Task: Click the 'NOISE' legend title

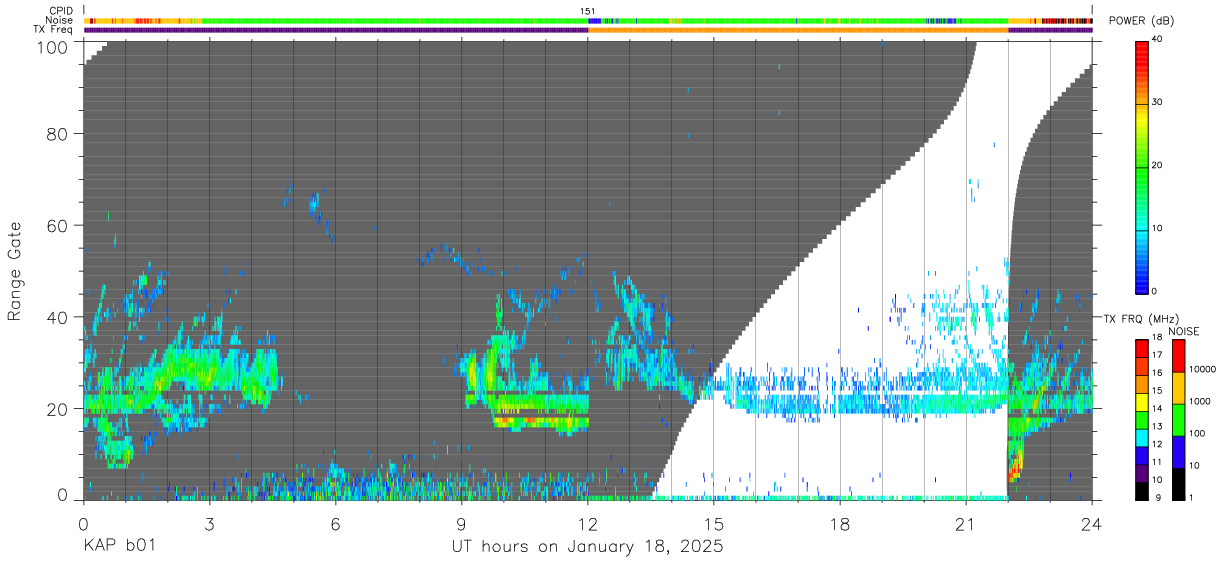Action: pos(1184,331)
